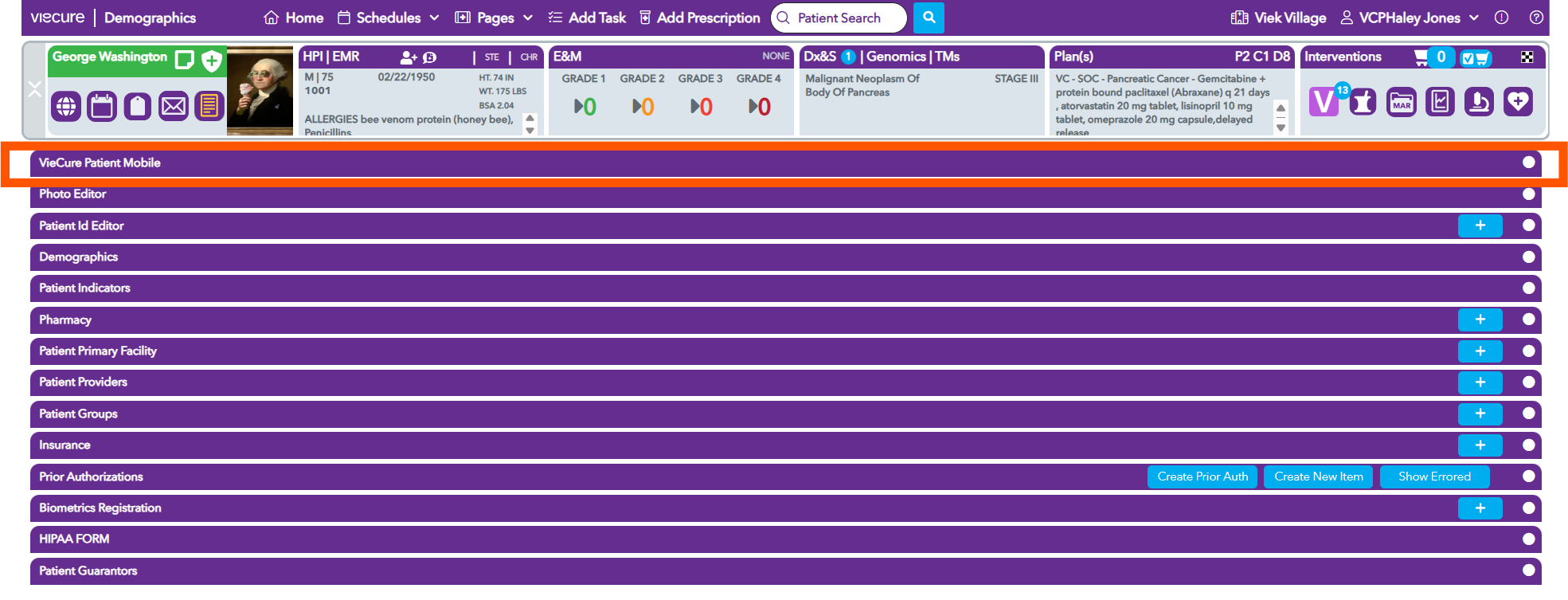Image resolution: width=1568 pixels, height=600 pixels.
Task: Click the heart plus icon in Interventions
Action: (x=1518, y=102)
